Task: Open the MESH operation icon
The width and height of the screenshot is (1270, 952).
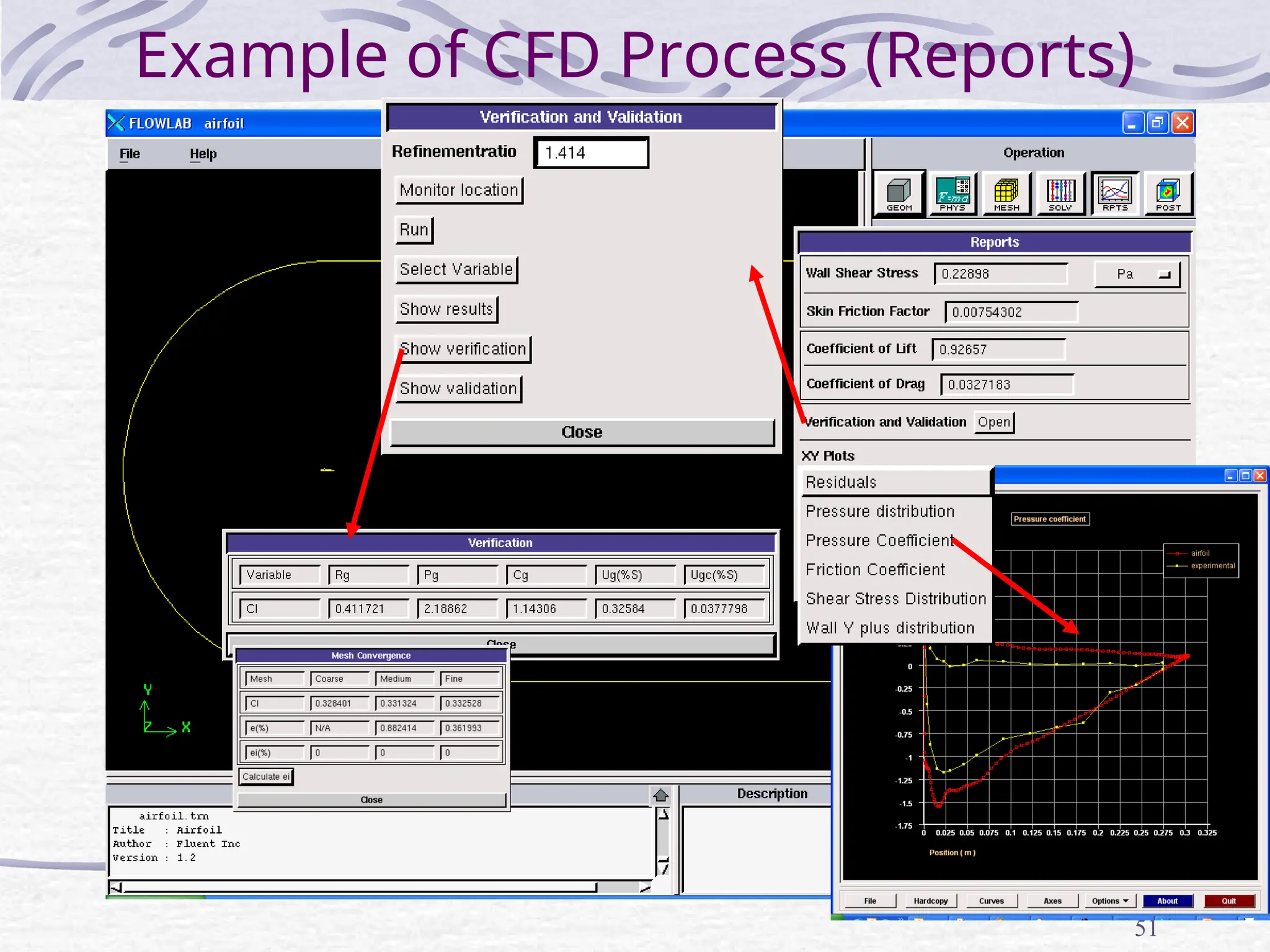Action: (x=1006, y=194)
